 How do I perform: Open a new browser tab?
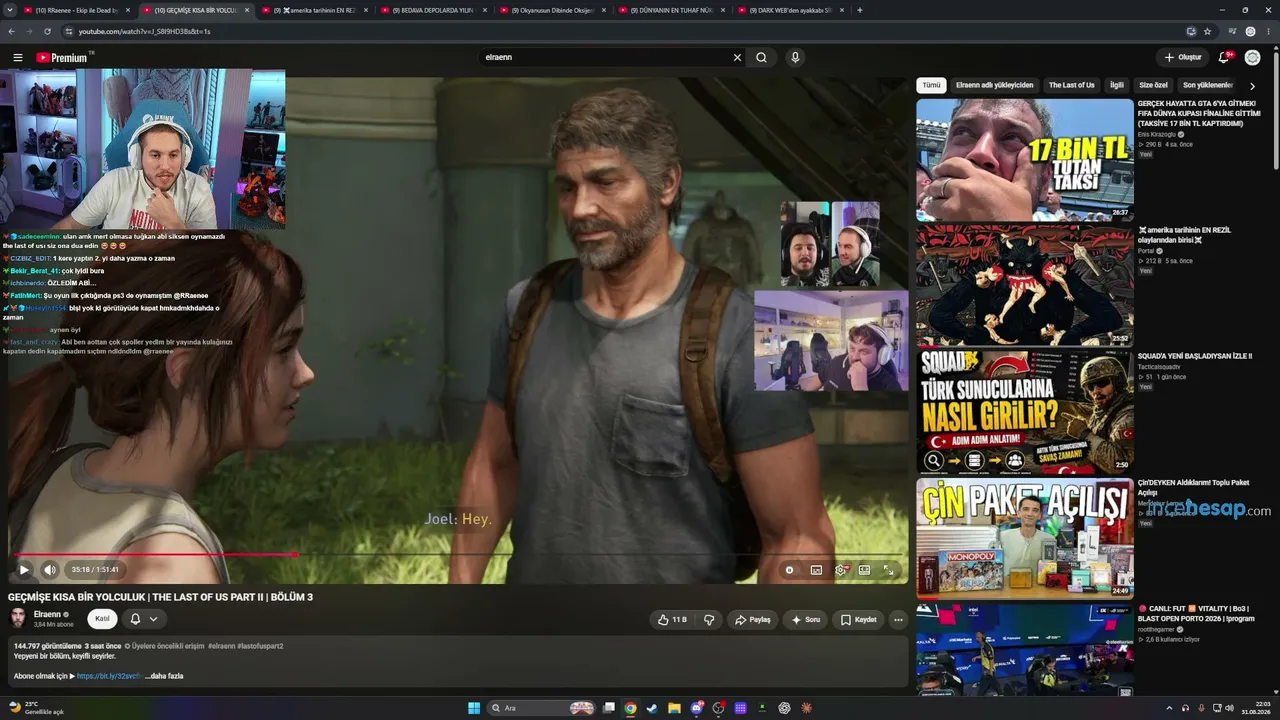coord(860,10)
